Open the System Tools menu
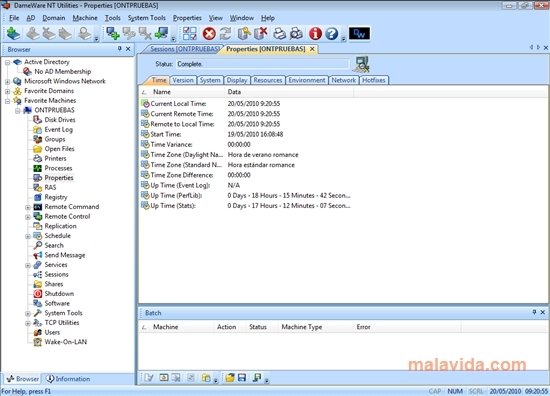 coord(146,18)
